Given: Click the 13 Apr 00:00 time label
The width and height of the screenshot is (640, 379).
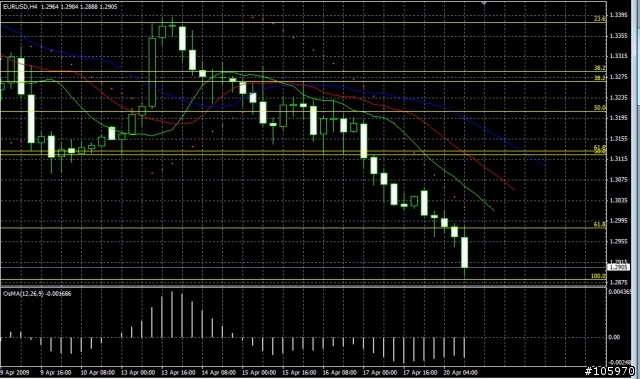Looking at the screenshot, I should point(138,372).
